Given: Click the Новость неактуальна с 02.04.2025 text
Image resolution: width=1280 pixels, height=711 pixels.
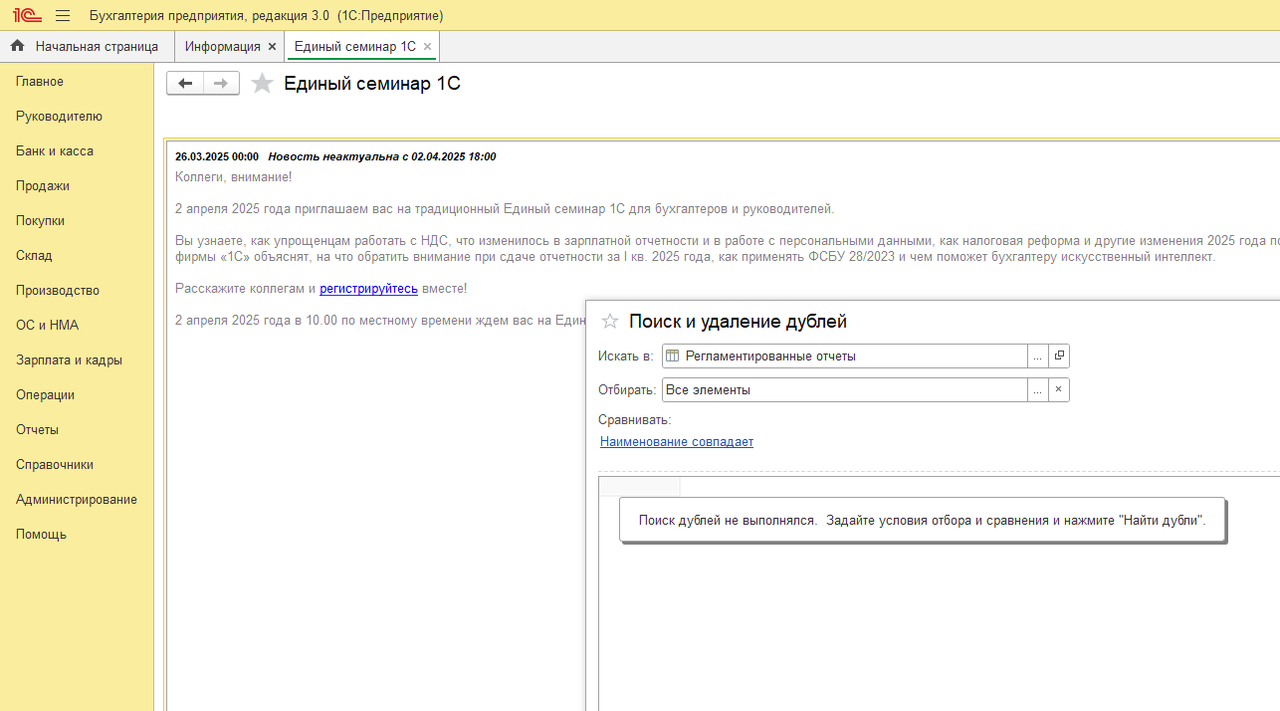Looking at the screenshot, I should point(382,157).
